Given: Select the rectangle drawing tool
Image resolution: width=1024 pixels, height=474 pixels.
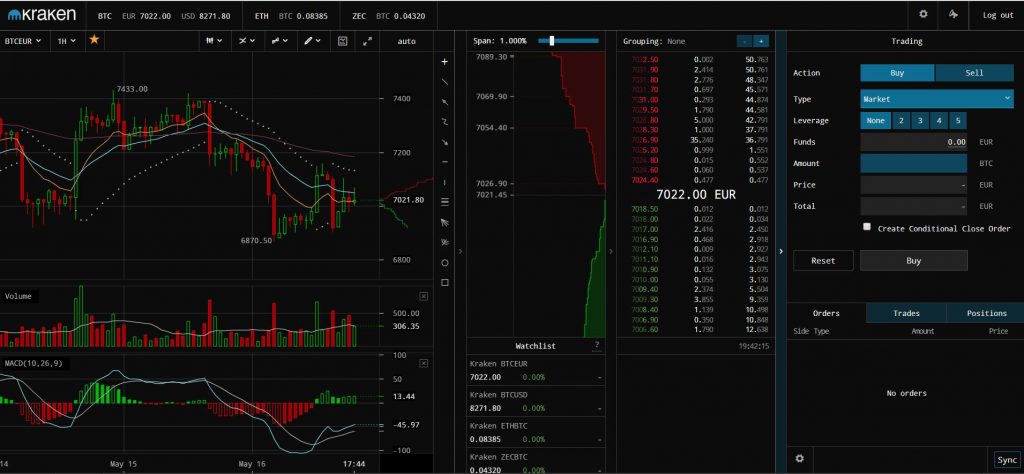Looking at the screenshot, I should [445, 283].
